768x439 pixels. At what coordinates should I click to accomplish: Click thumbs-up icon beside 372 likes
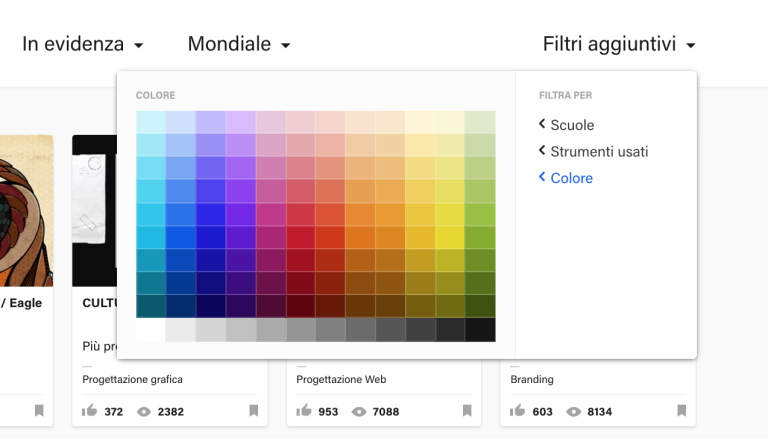(x=89, y=410)
